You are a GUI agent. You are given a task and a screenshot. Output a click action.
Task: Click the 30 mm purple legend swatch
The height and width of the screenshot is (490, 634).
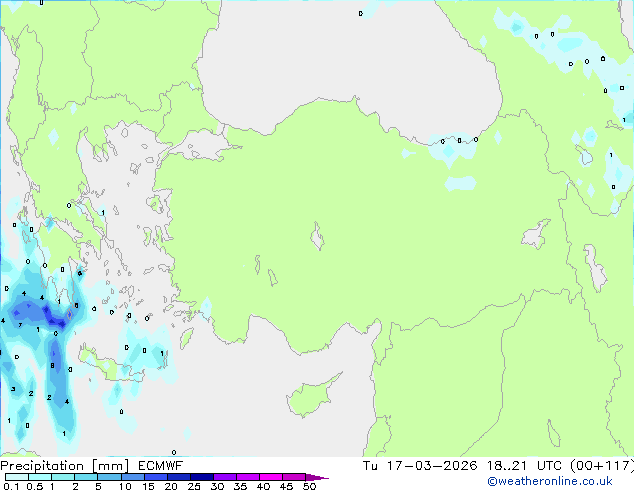pos(224,477)
